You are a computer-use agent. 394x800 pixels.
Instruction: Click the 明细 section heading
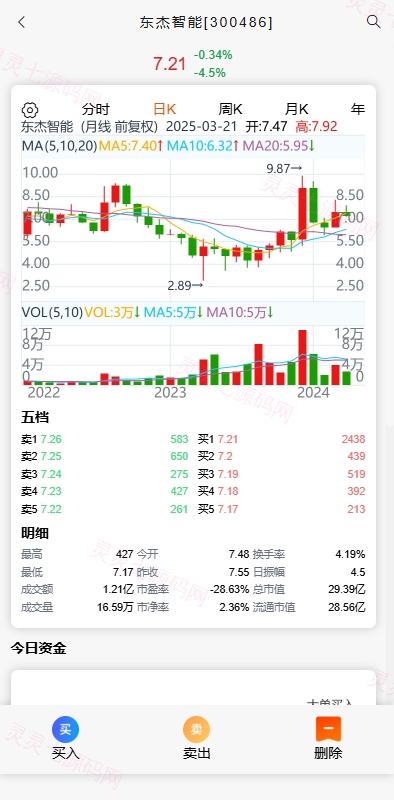coord(35,534)
